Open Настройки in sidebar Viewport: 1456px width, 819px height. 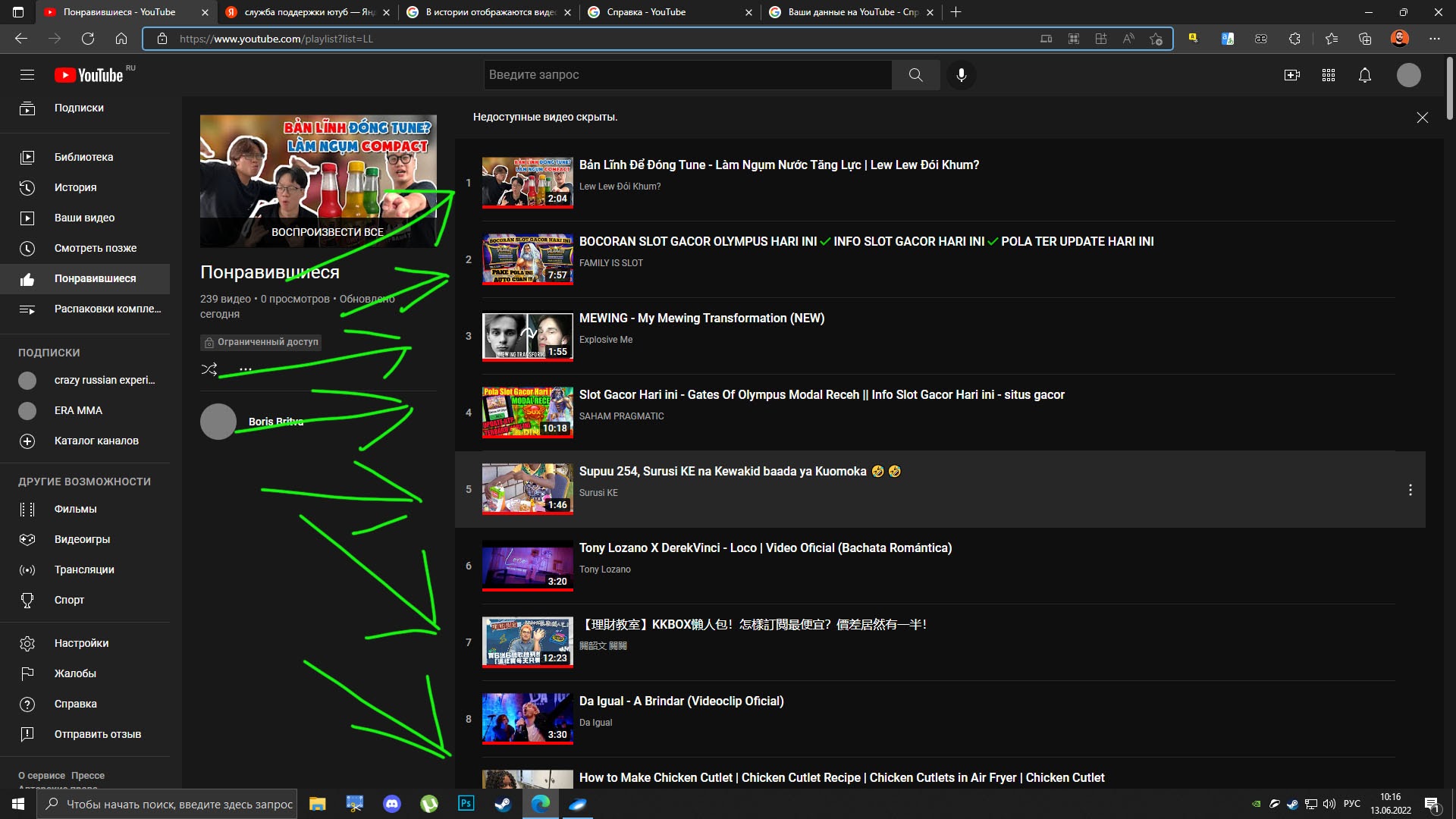[85, 643]
